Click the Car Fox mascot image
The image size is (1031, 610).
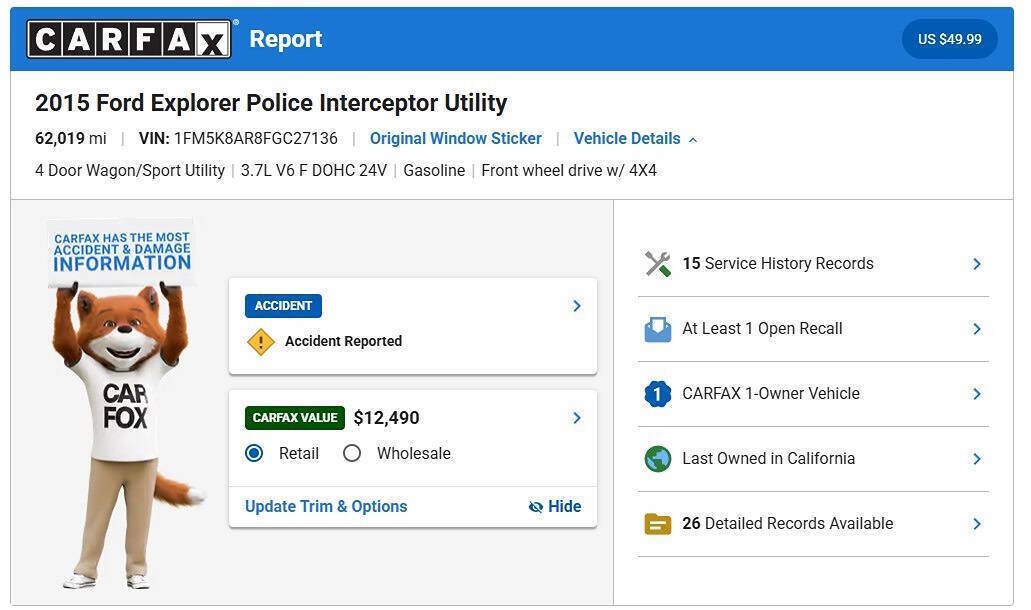pos(125,434)
